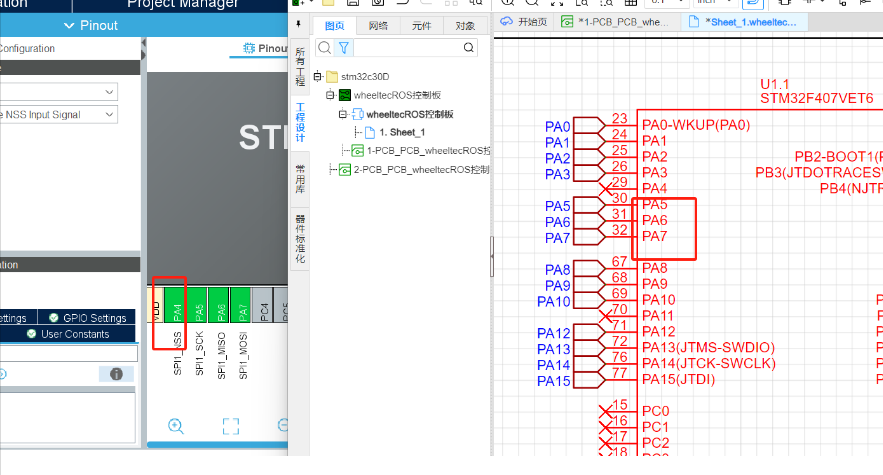Click the green board icon beside wheeltecROS控制板

pos(345,95)
